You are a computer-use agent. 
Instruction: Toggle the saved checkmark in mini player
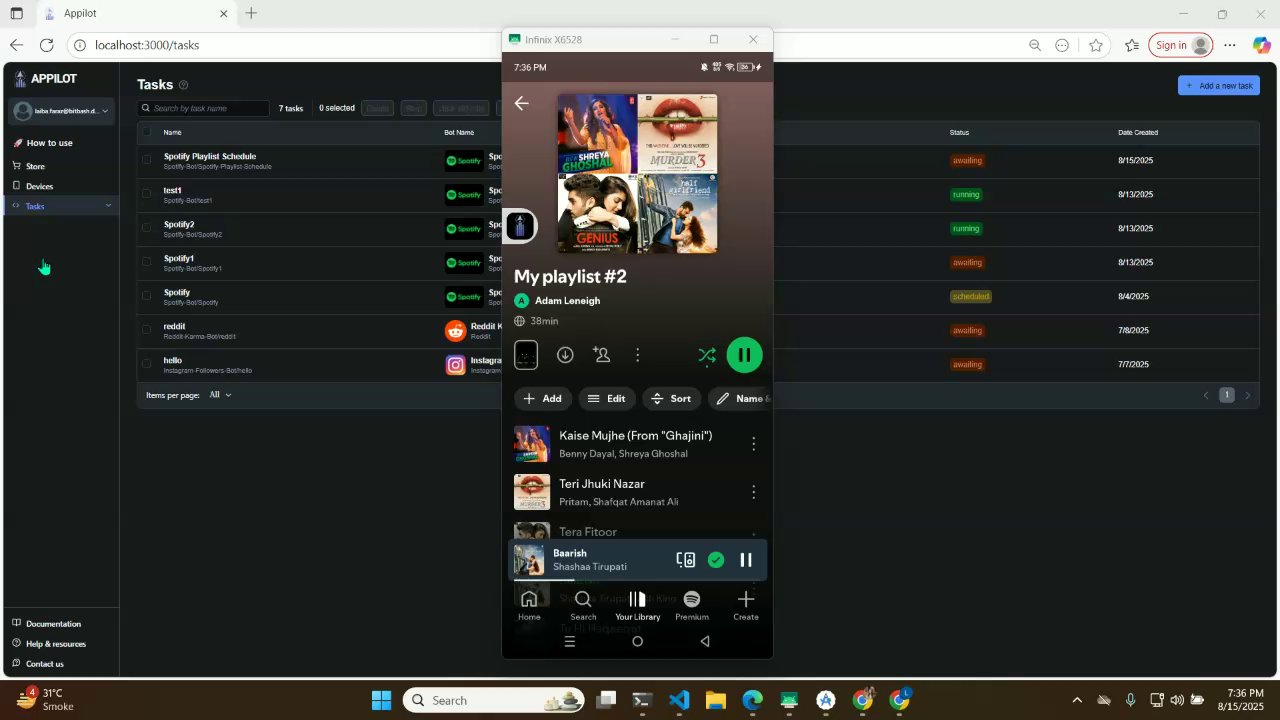(716, 560)
